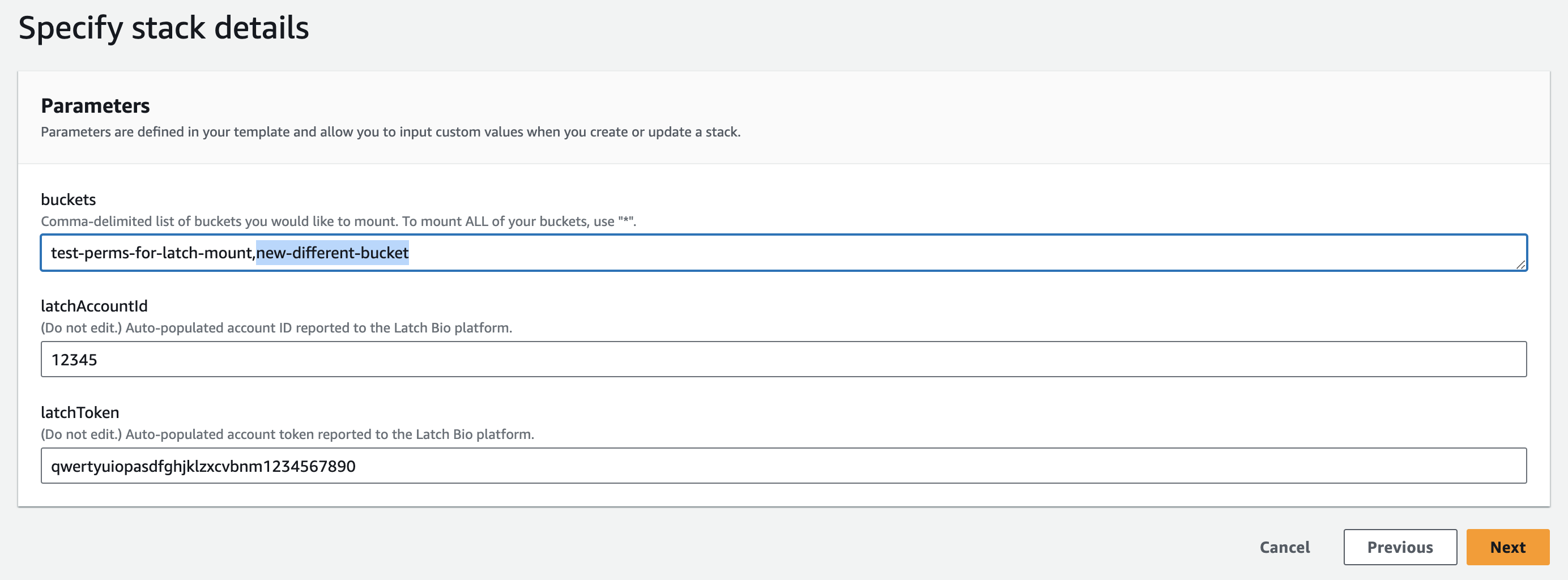The image size is (1568, 580).
Task: Click into the latchToken field
Action: [x=783, y=466]
